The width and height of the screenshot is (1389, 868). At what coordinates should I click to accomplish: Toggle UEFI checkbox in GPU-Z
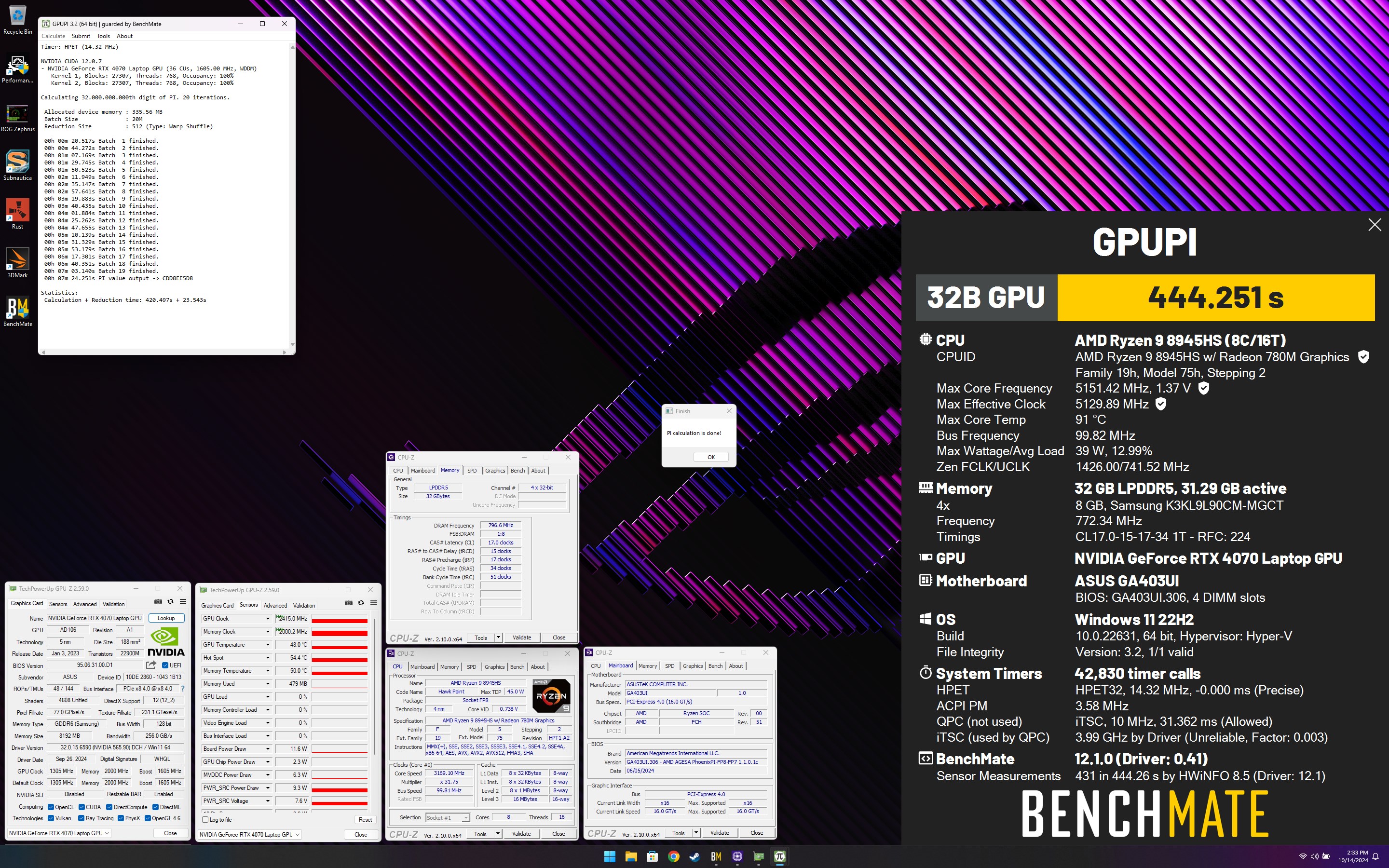165,665
